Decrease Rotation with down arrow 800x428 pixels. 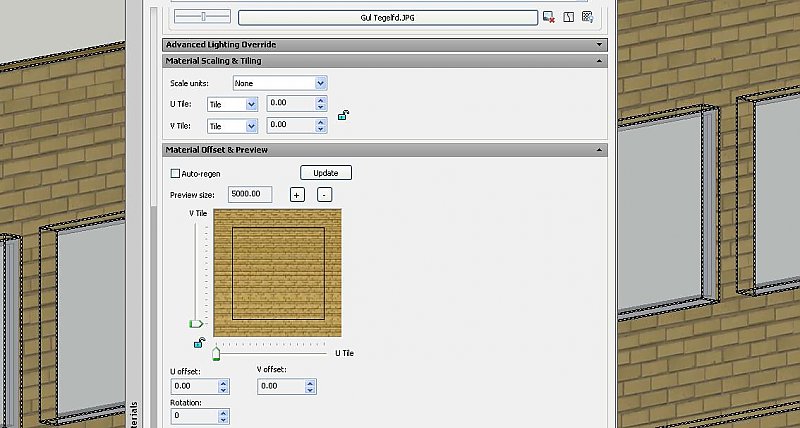point(223,419)
